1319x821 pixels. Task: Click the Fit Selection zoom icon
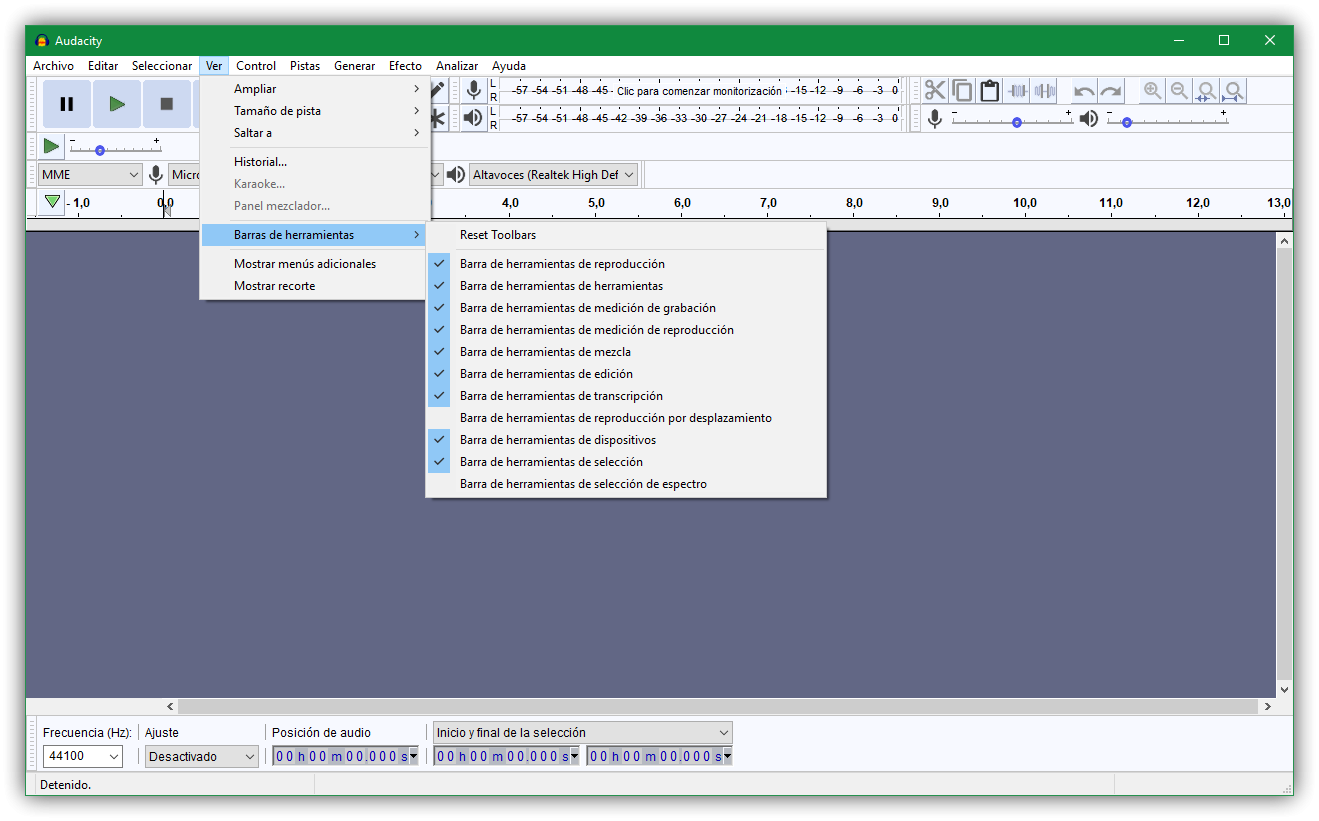[x=1207, y=91]
